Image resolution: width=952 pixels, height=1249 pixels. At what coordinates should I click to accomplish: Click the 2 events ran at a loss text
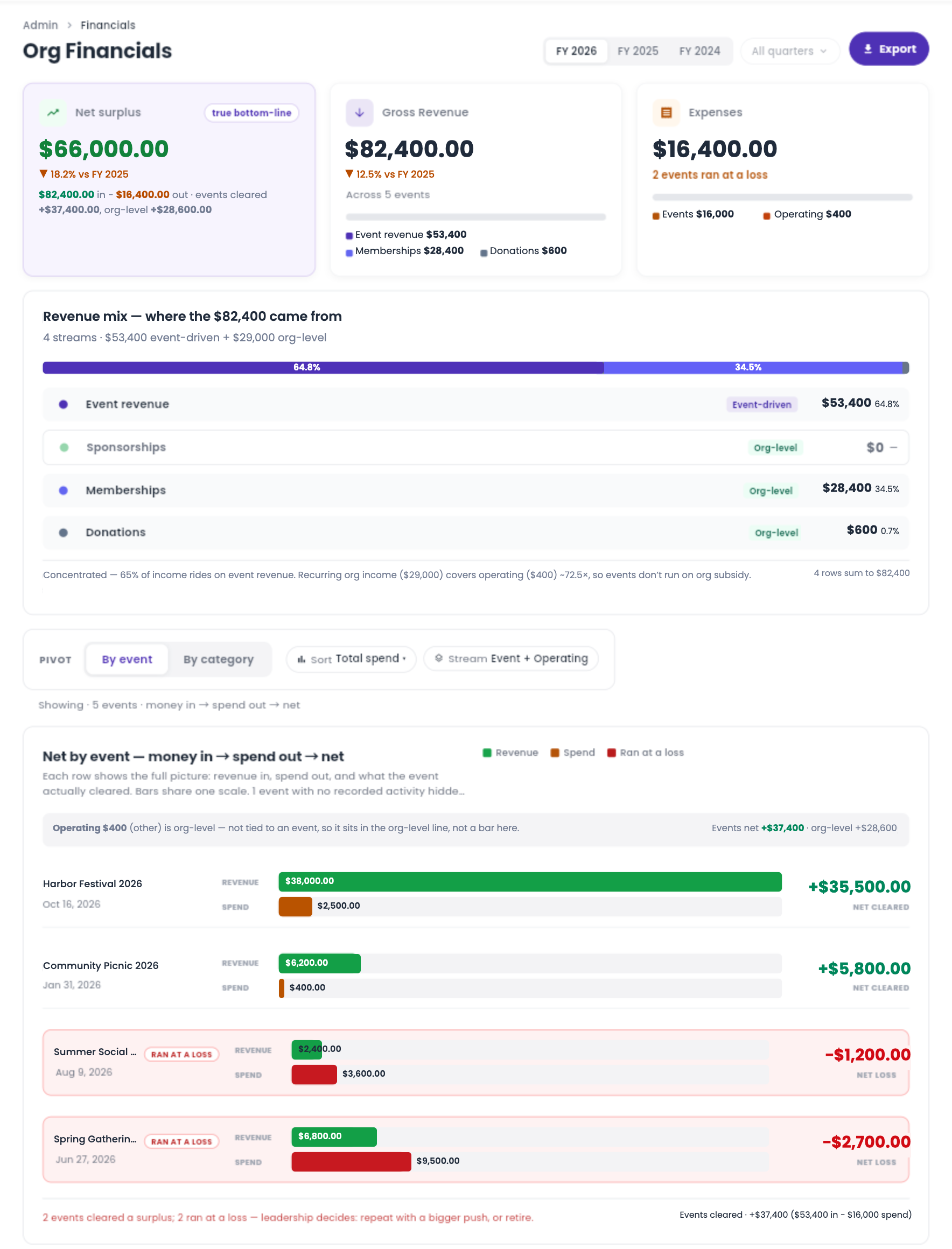(x=710, y=174)
